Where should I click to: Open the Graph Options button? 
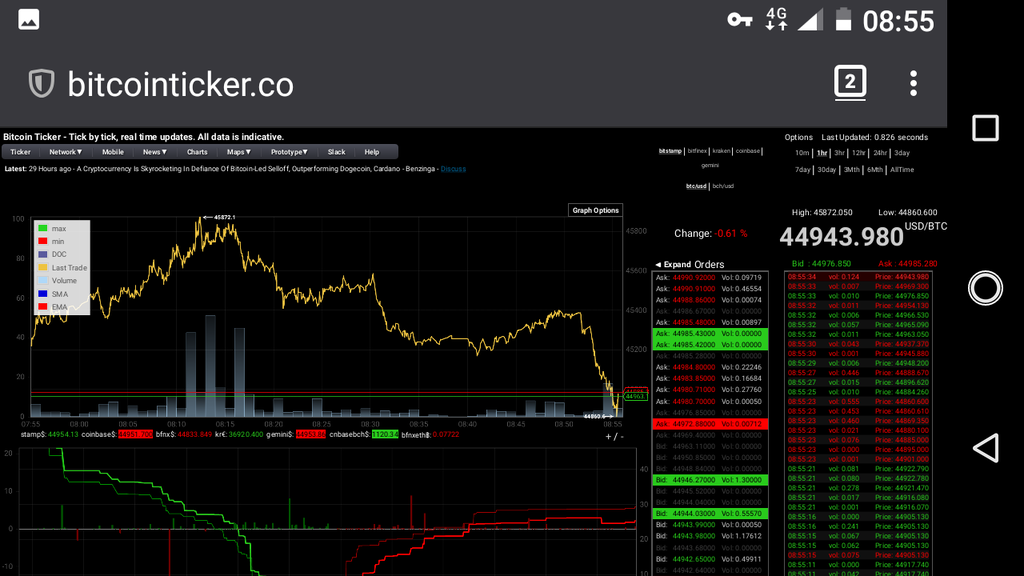[x=595, y=210]
